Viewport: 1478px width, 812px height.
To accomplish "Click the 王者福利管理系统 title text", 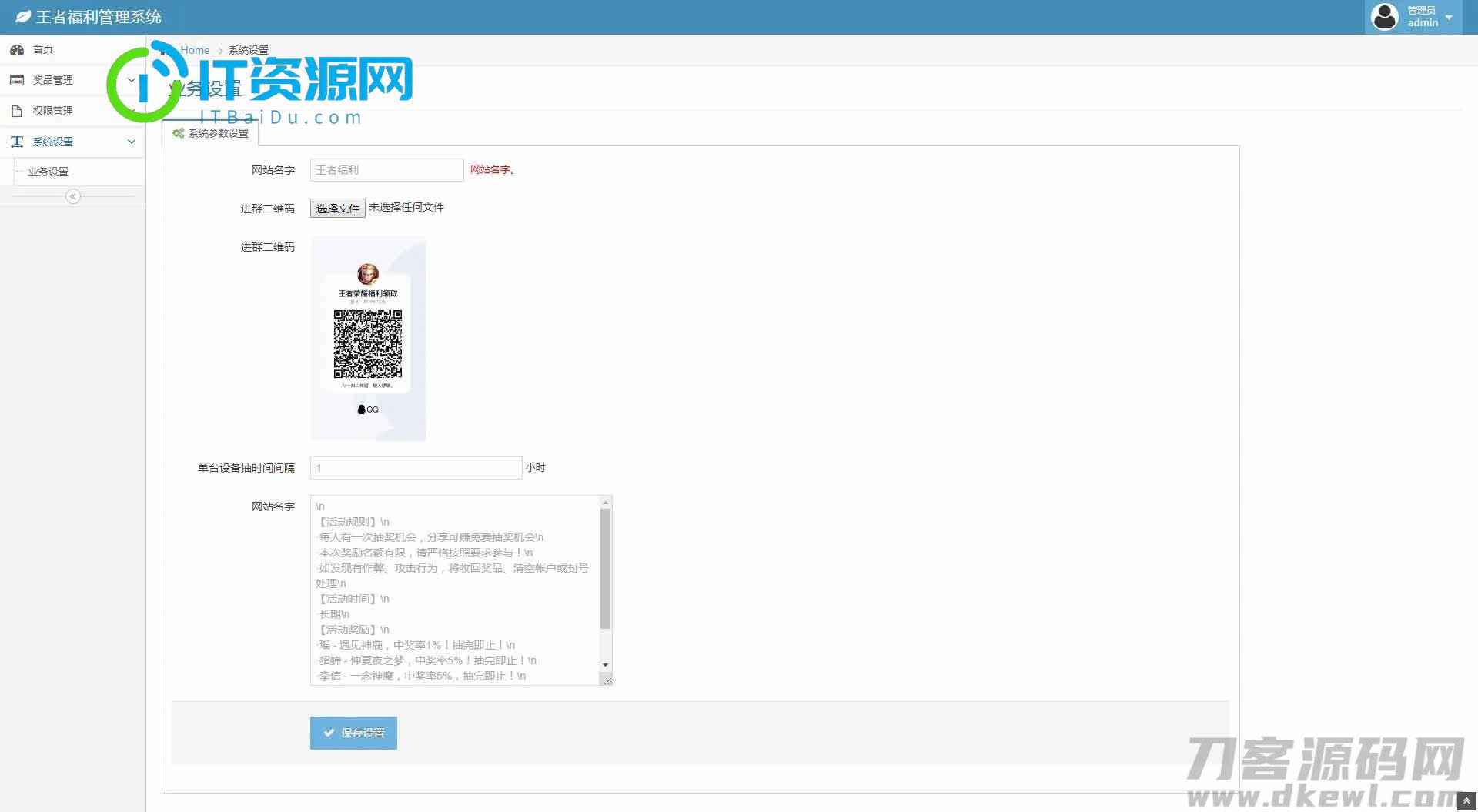I will (99, 17).
